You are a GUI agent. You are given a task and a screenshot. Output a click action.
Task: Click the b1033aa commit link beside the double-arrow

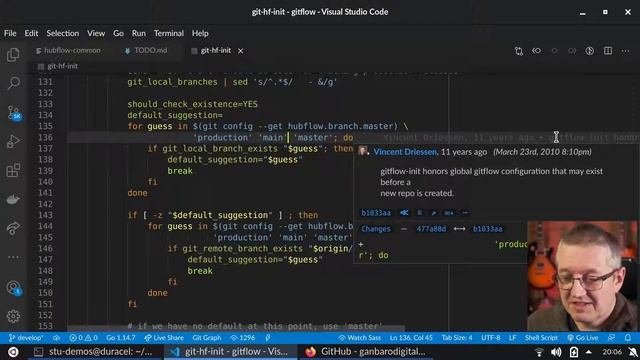point(376,213)
